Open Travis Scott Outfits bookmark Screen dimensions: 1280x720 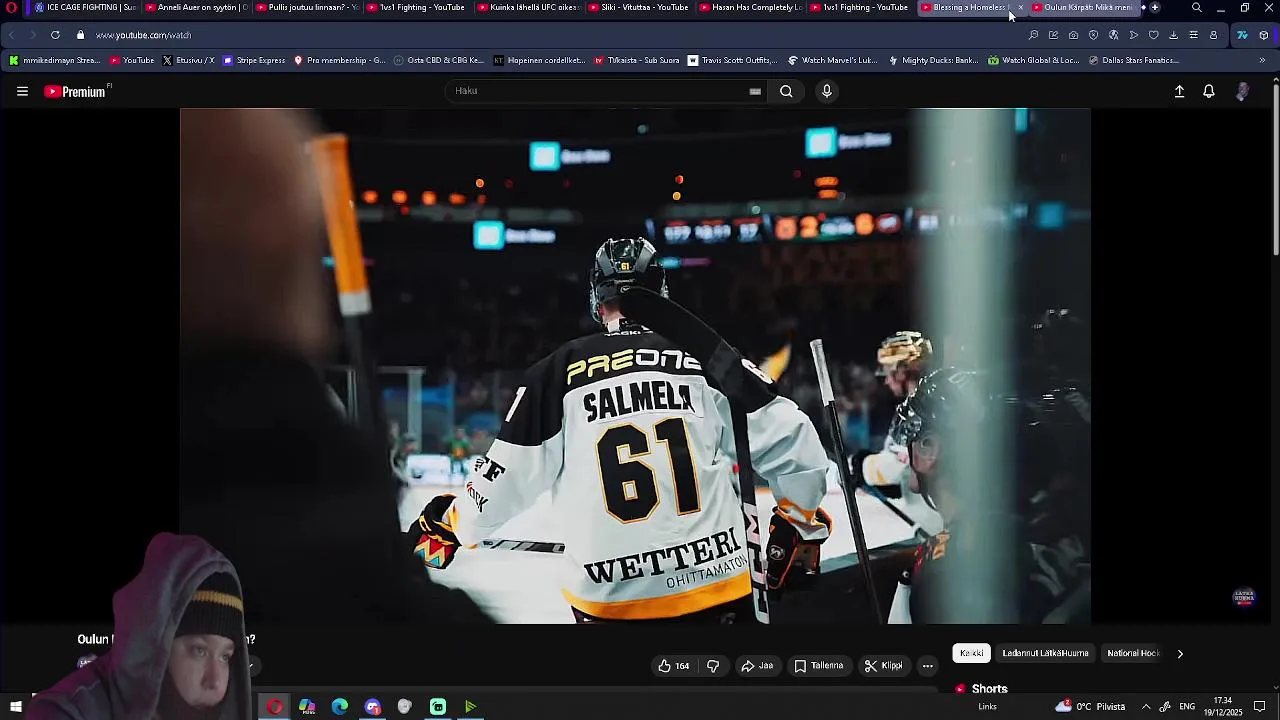click(732, 60)
